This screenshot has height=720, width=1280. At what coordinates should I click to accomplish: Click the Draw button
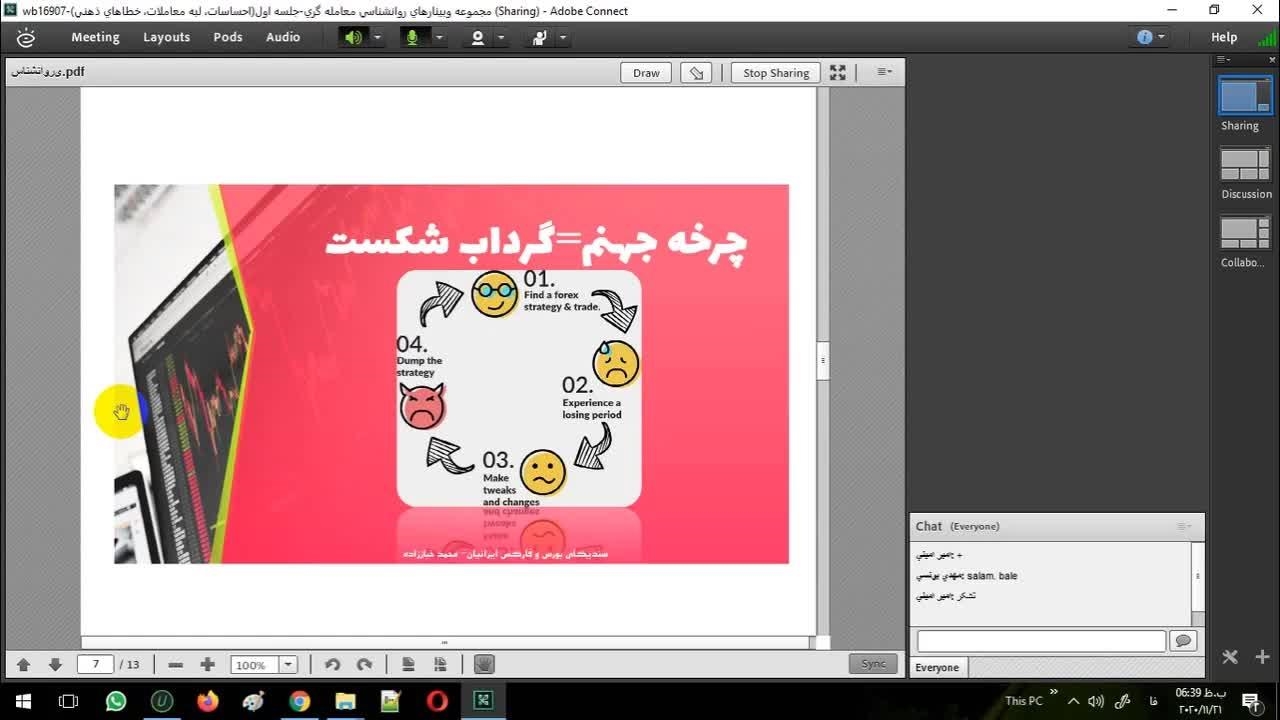[x=646, y=73]
